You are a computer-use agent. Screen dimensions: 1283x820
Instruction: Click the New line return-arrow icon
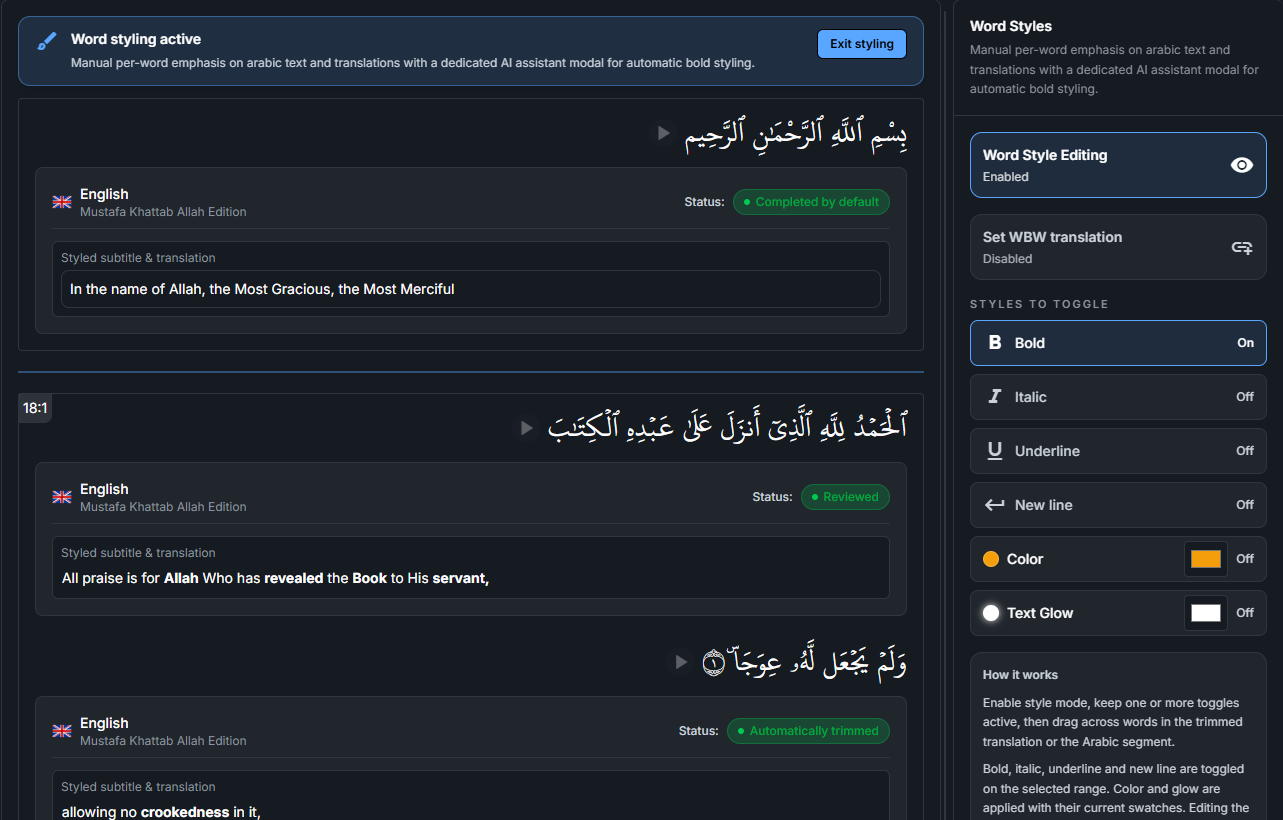coord(995,505)
